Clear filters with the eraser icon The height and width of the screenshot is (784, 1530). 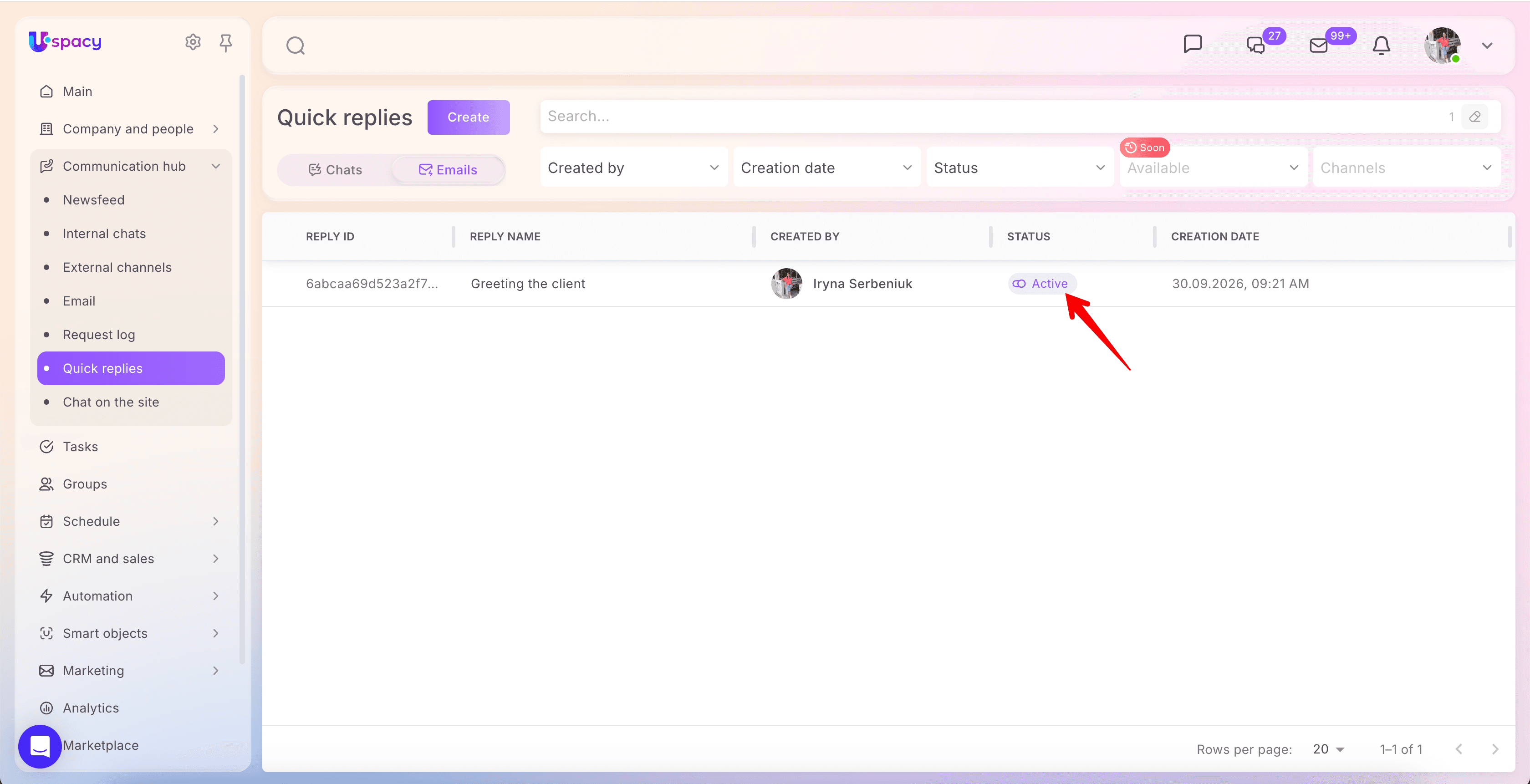click(x=1475, y=117)
